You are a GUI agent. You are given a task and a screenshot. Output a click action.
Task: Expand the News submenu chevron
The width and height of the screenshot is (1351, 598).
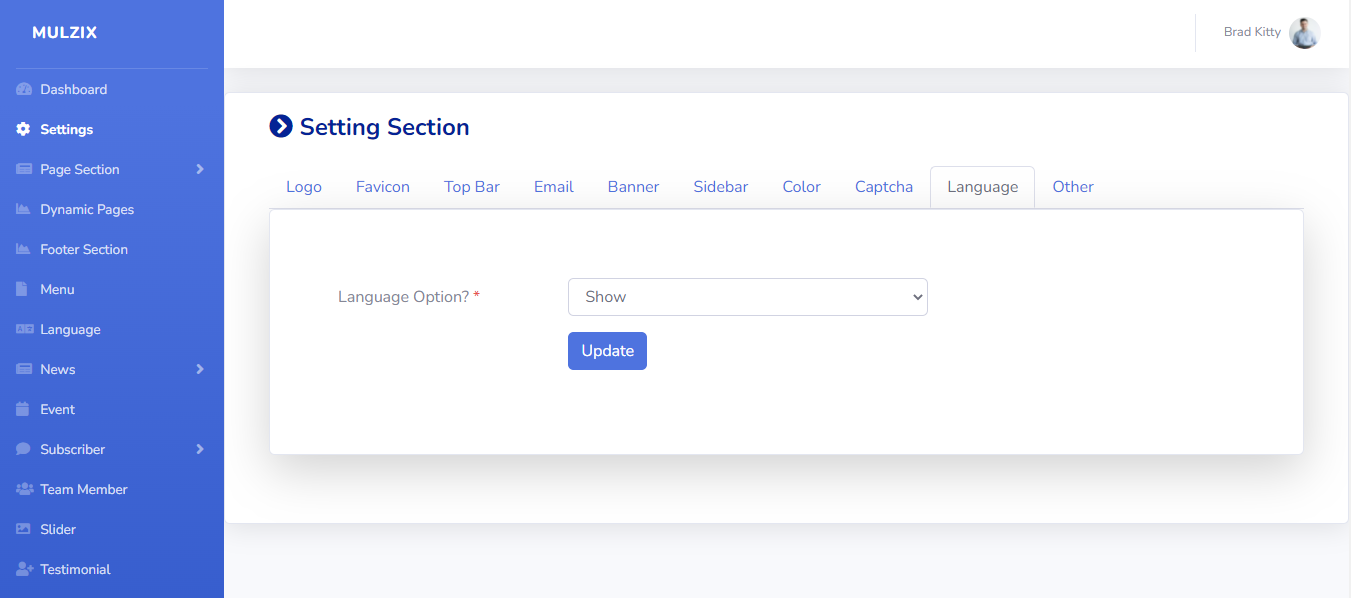pyautogui.click(x=200, y=369)
